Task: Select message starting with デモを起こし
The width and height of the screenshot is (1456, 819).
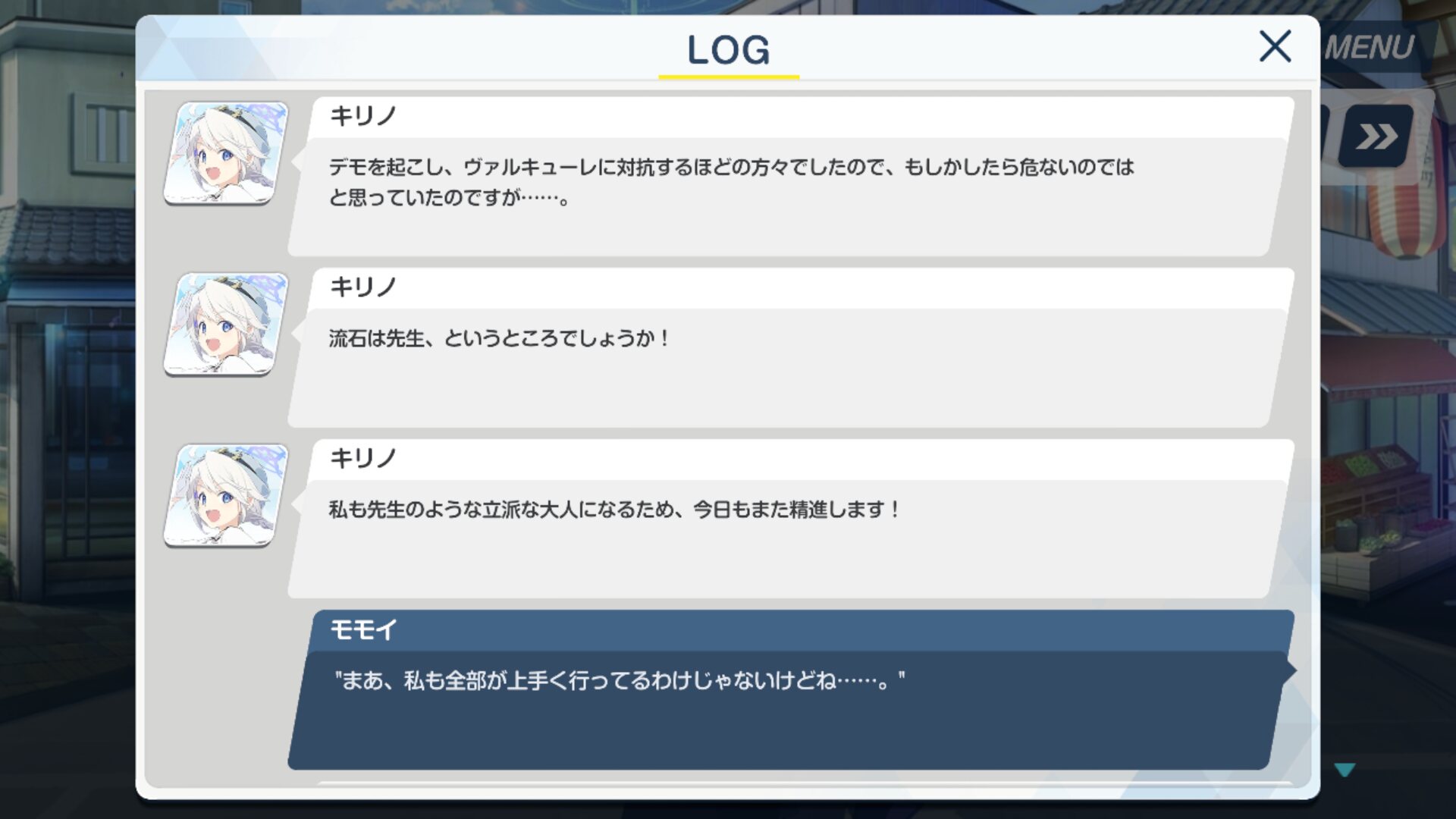Action: [x=731, y=182]
